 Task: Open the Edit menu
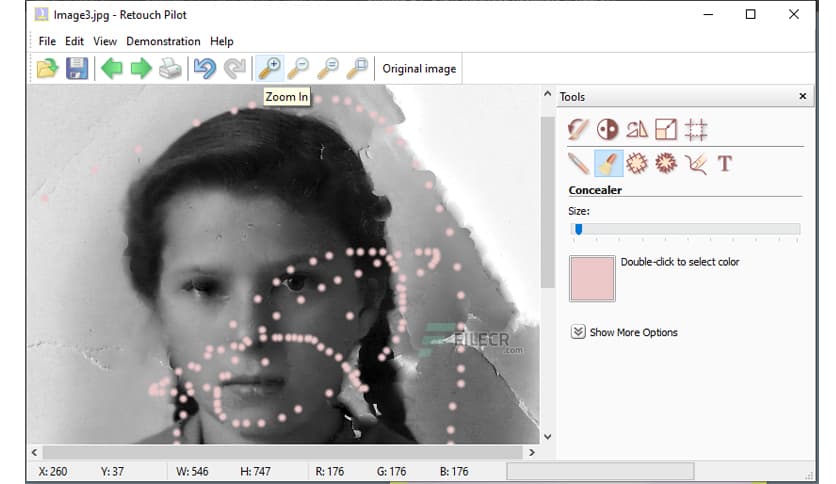[74, 41]
